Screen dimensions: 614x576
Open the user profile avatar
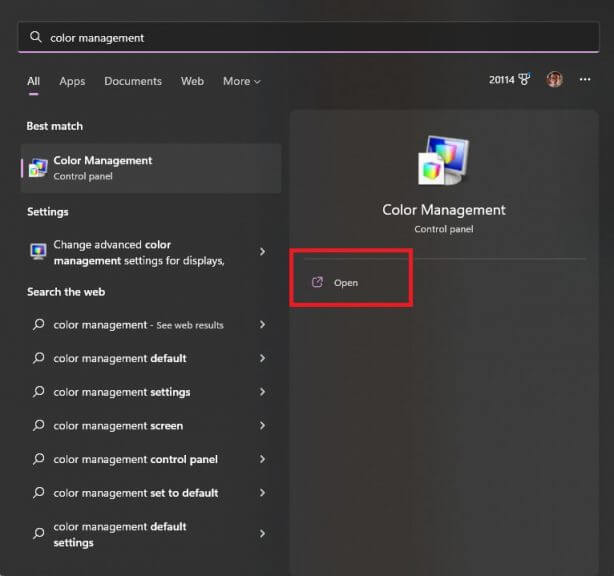pyautogui.click(x=554, y=79)
